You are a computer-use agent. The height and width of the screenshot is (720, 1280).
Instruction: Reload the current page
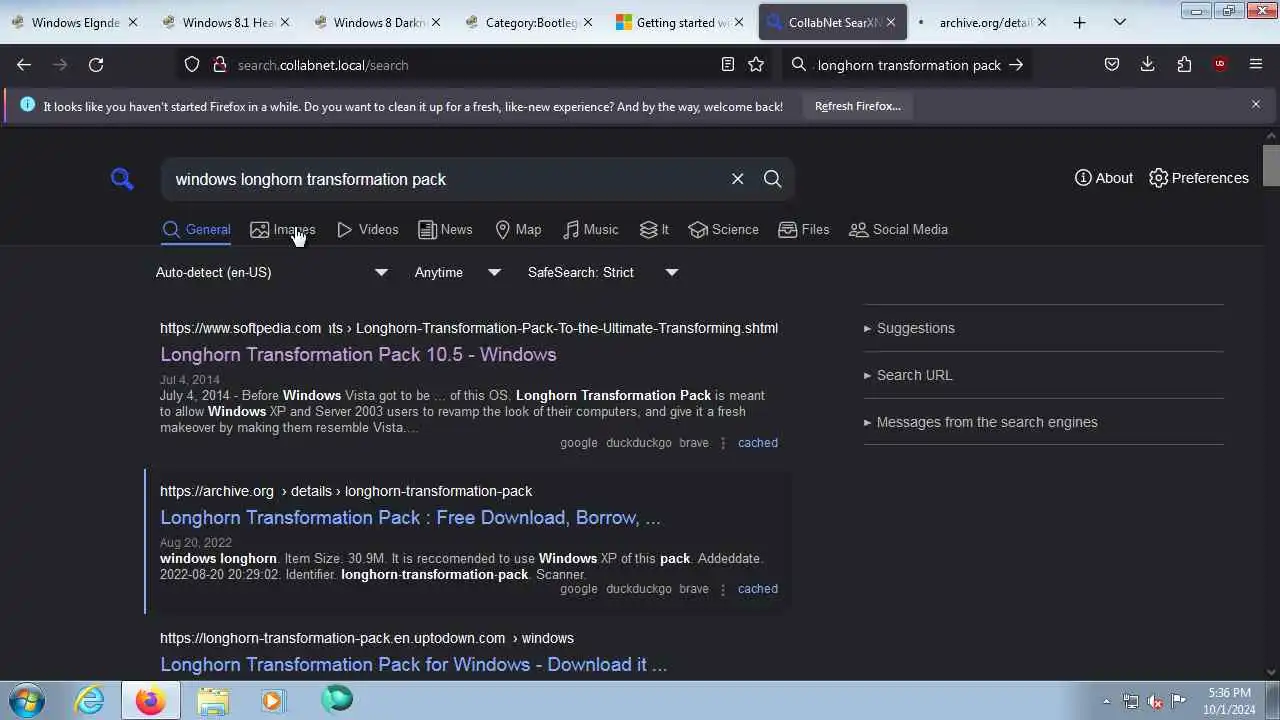pos(96,65)
